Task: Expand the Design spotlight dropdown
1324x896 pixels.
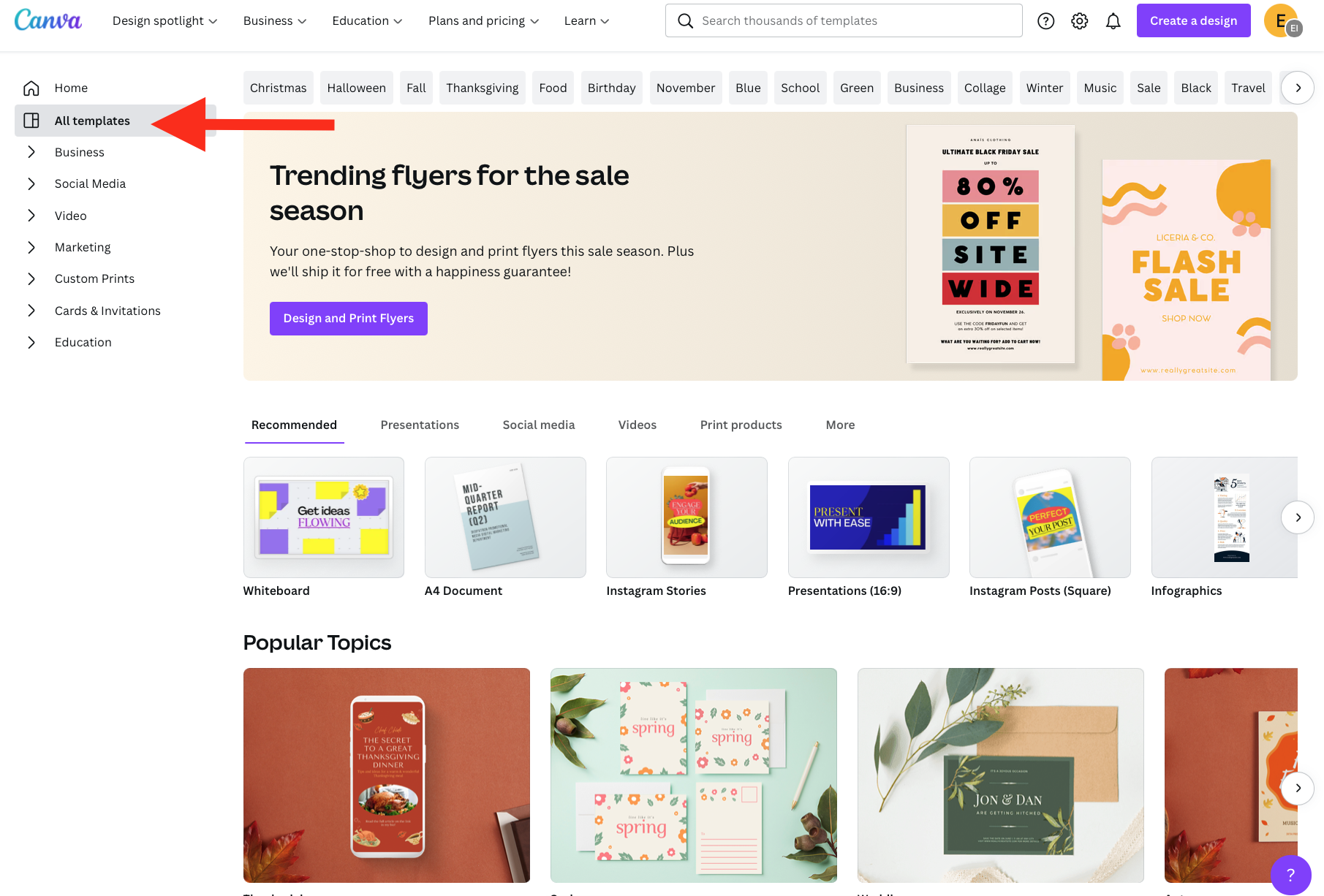Action: [x=165, y=20]
